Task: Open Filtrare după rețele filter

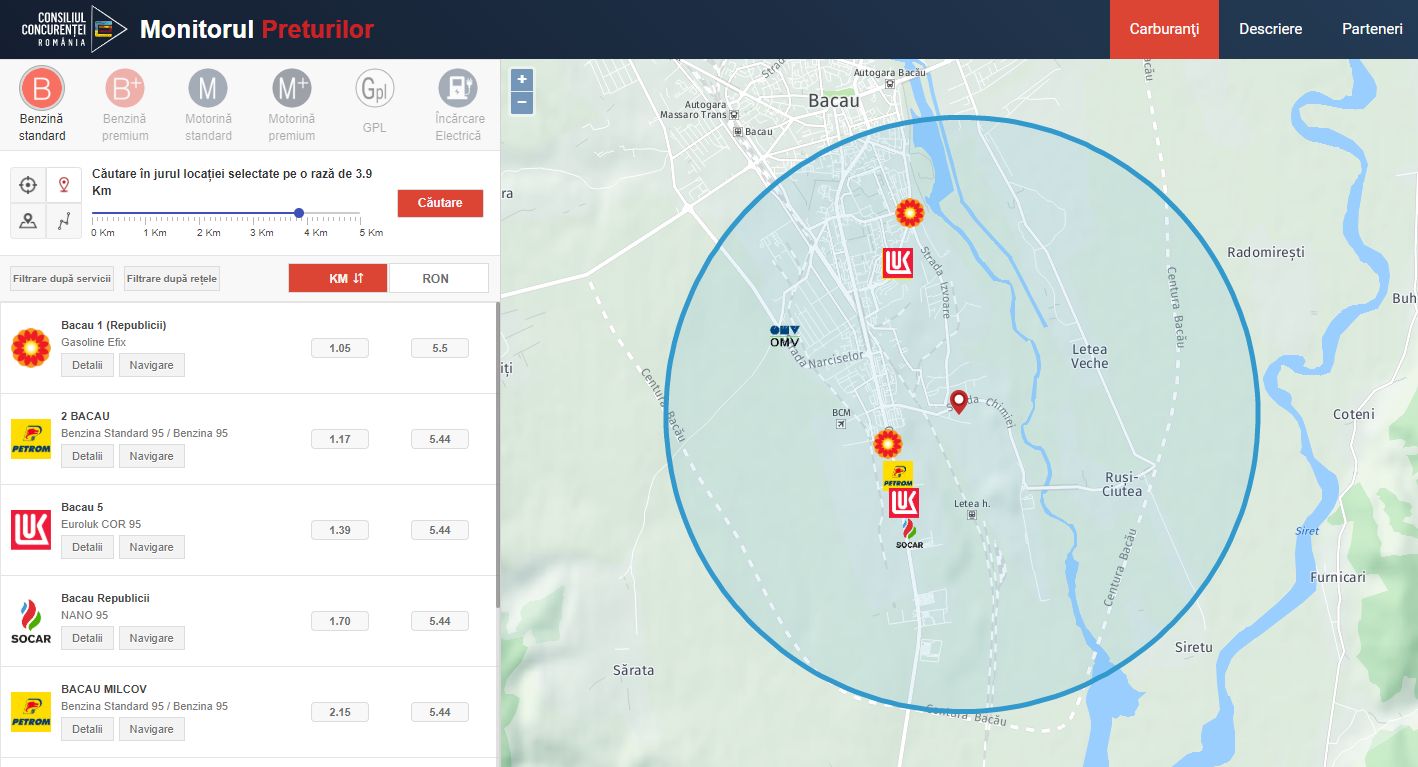Action: tap(172, 278)
